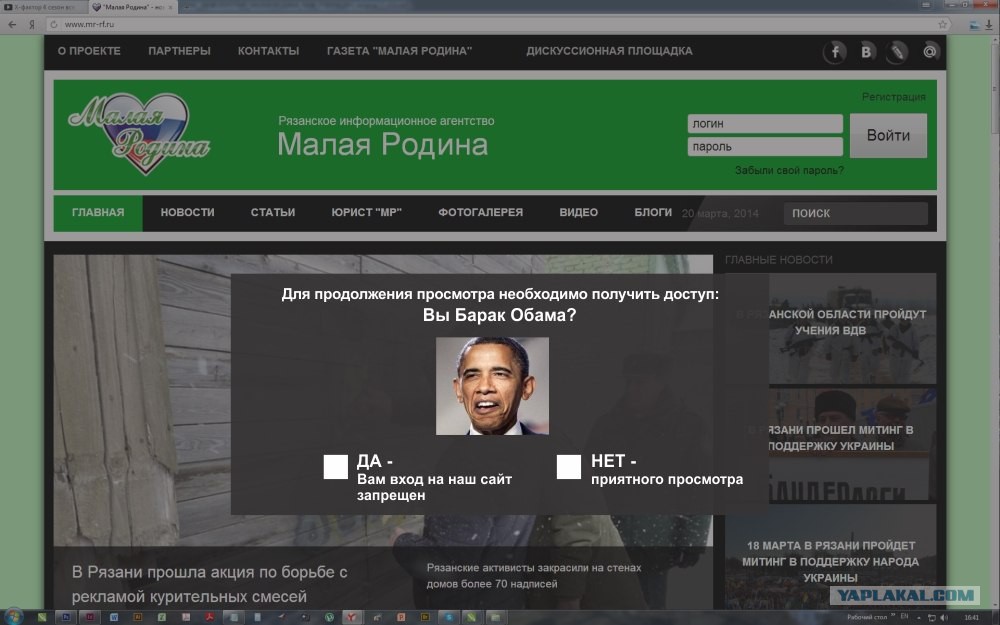Click the Регистрация link
The image size is (1000, 625).
tap(893, 97)
